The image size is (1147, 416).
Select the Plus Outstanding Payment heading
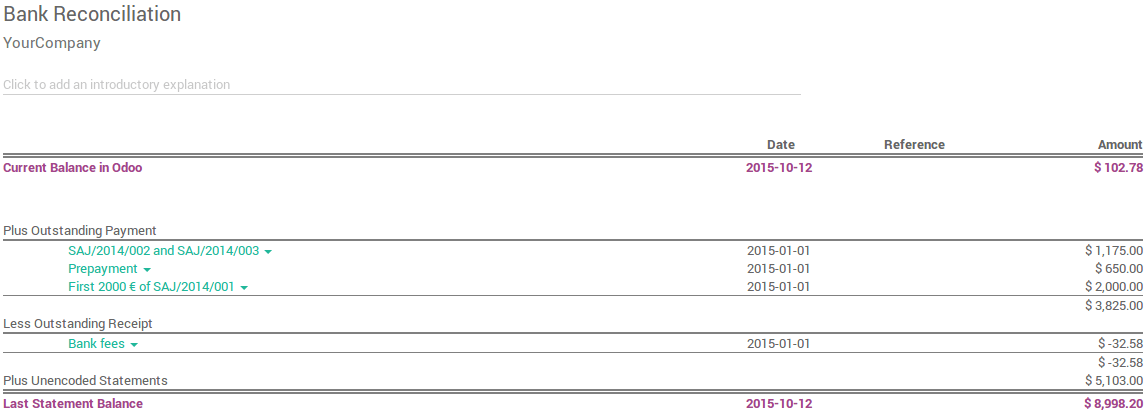[80, 231]
